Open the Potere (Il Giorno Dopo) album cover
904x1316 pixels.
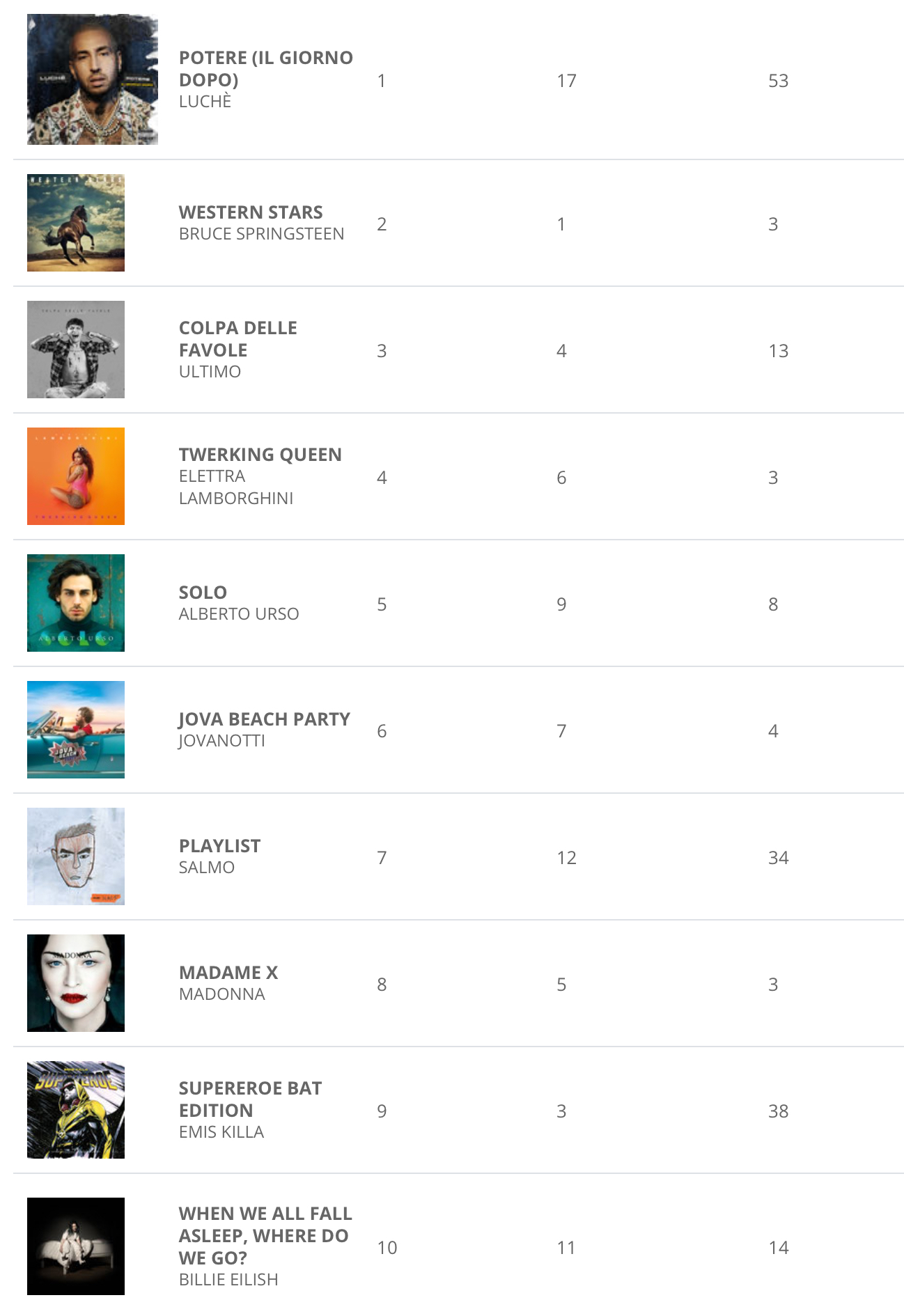[x=93, y=79]
